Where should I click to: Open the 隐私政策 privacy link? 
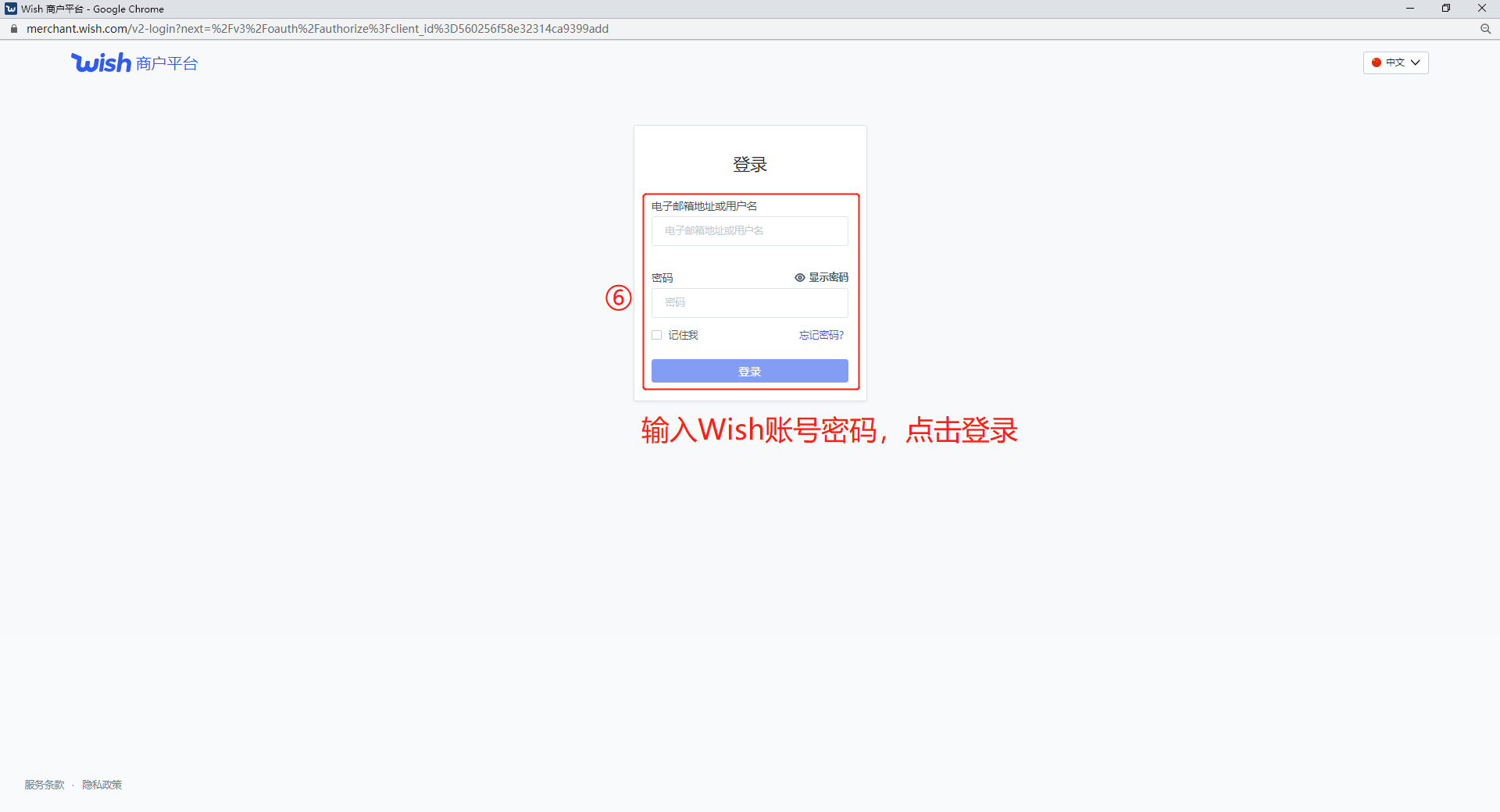click(102, 785)
